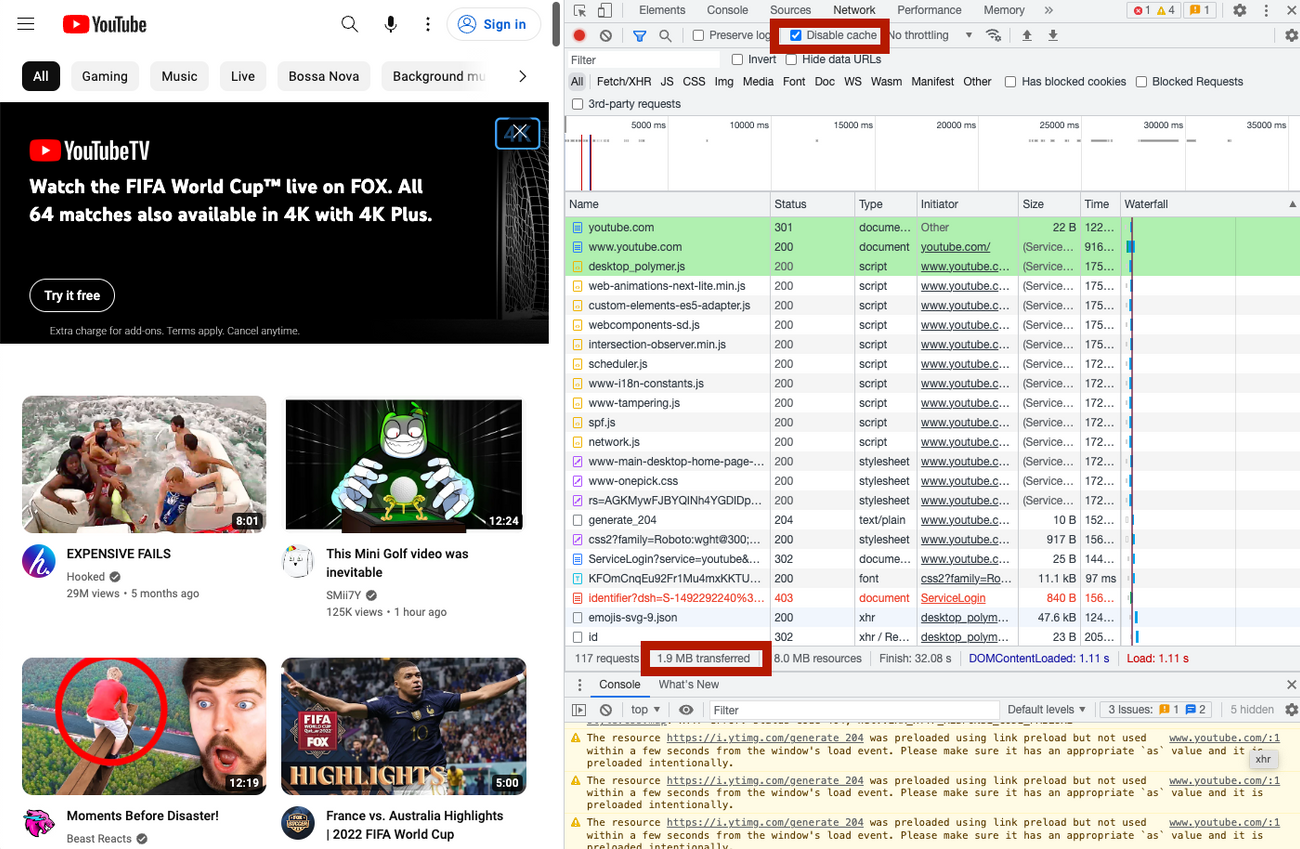The height and width of the screenshot is (849, 1300).
Task: Open the EXPENSIVE FAILS video thumbnail
Action: tap(144, 464)
